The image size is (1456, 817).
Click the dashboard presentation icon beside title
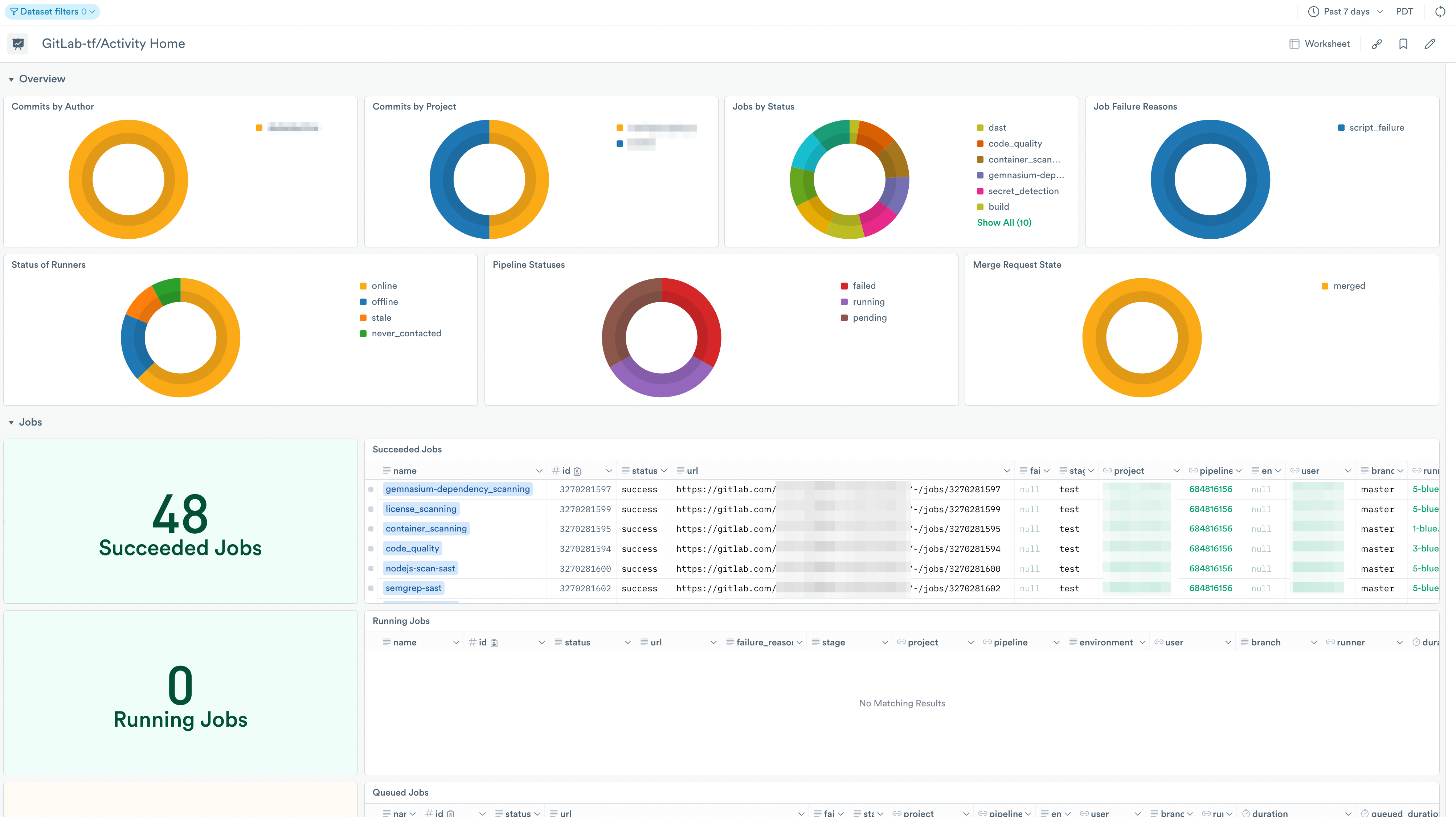click(x=18, y=44)
